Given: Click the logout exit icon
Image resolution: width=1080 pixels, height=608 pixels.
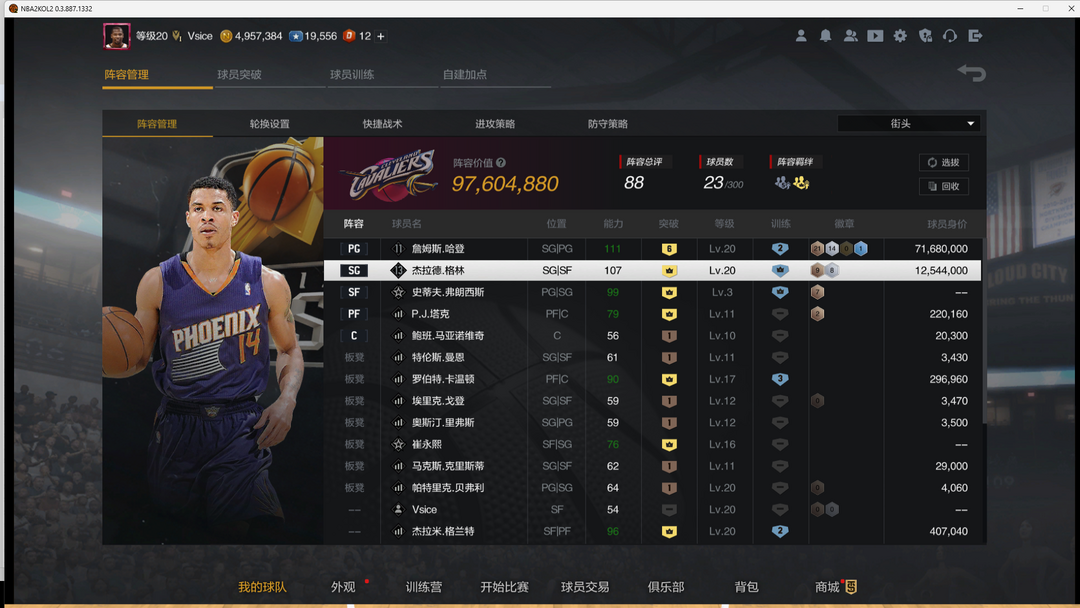Looking at the screenshot, I should pos(975,36).
